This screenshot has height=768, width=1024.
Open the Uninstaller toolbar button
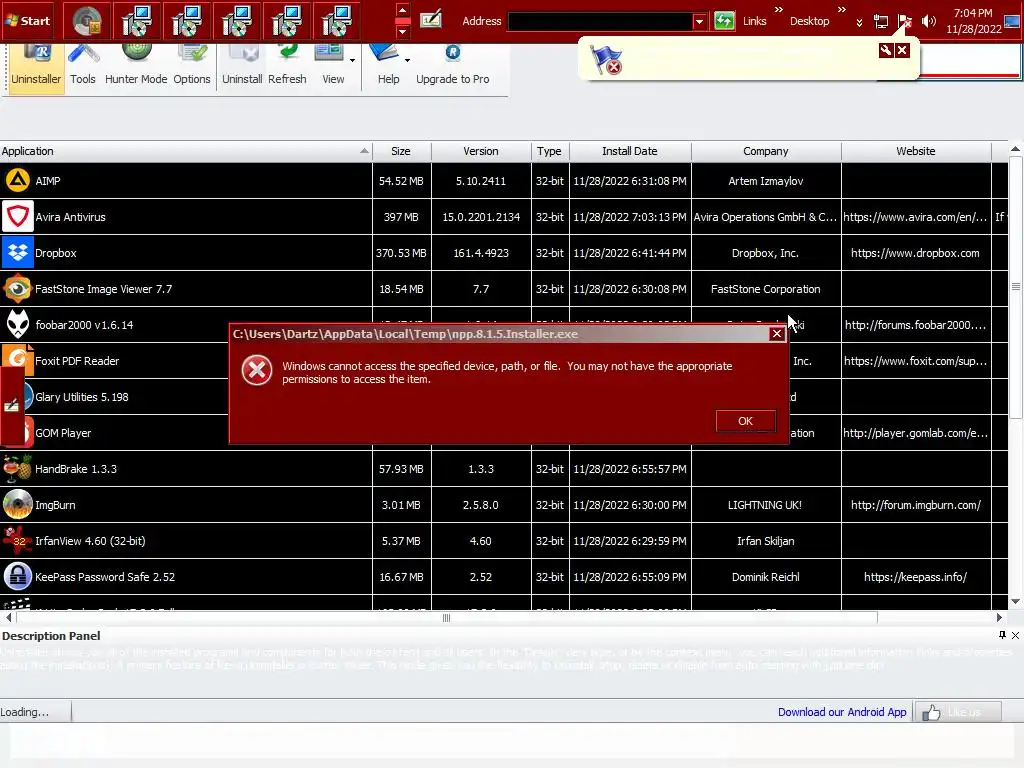click(x=36, y=68)
